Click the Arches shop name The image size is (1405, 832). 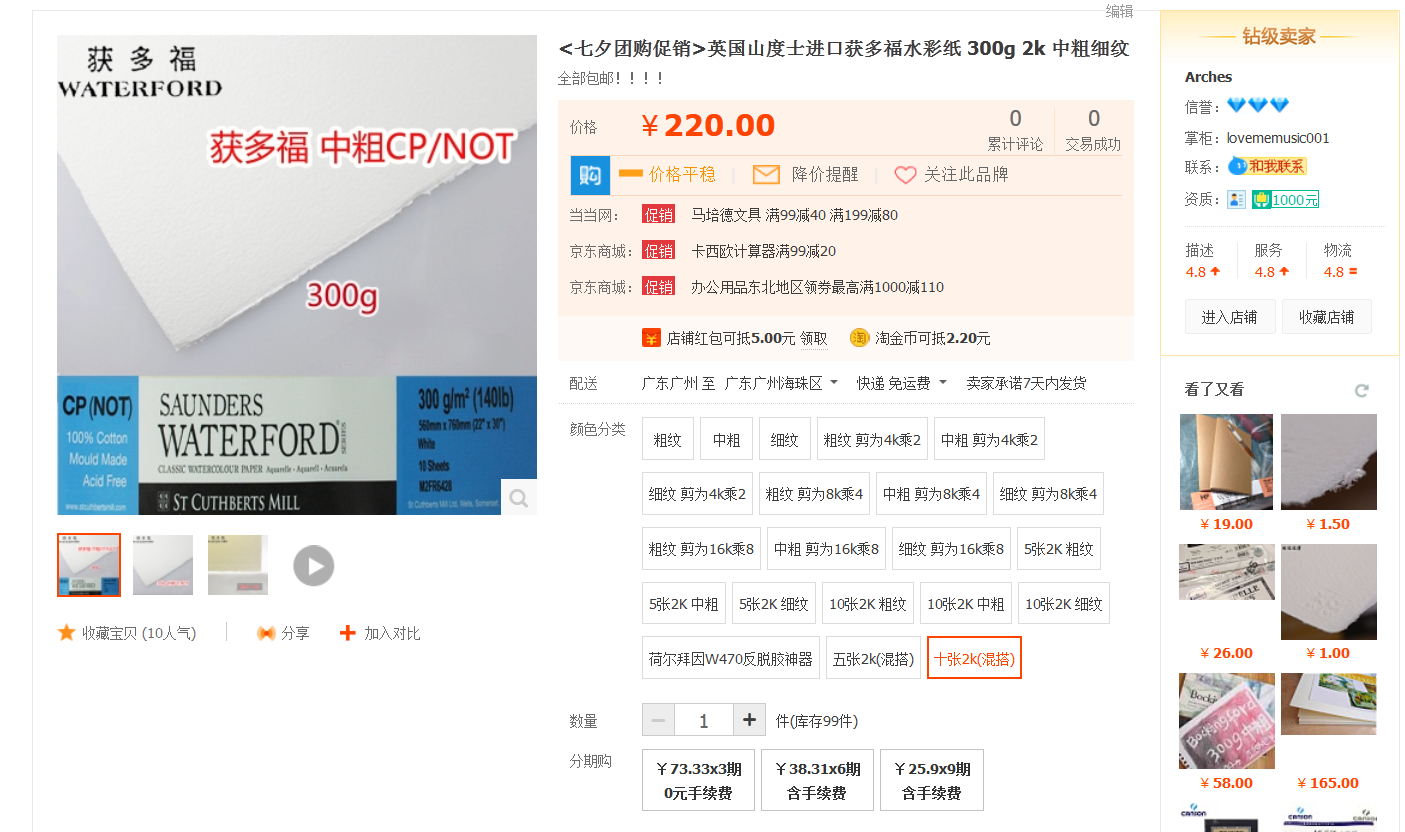[x=1208, y=77]
